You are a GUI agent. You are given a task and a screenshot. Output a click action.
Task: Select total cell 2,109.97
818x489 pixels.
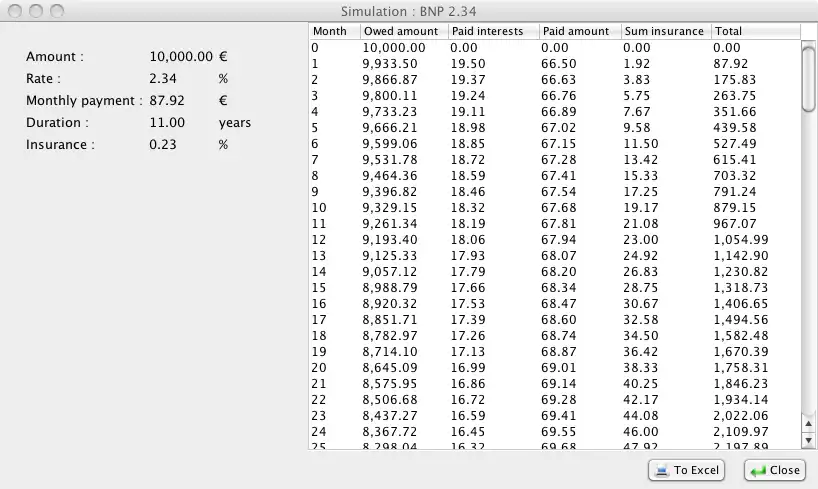click(741, 432)
